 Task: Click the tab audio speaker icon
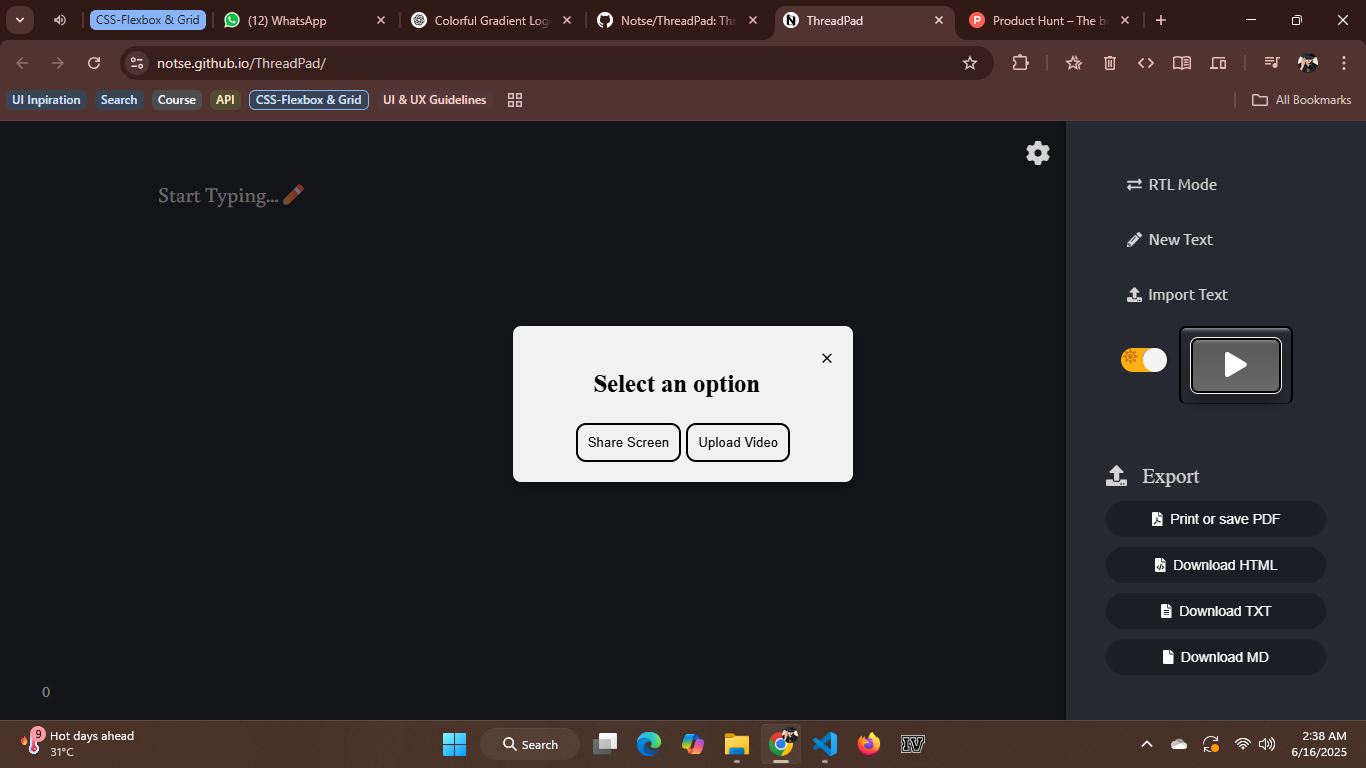click(x=60, y=20)
